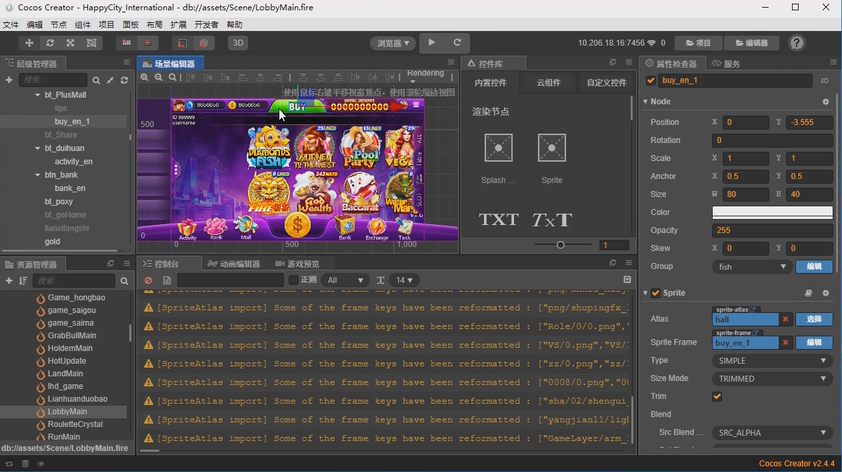Click the Sprite Frame 编辑 button

(814, 343)
